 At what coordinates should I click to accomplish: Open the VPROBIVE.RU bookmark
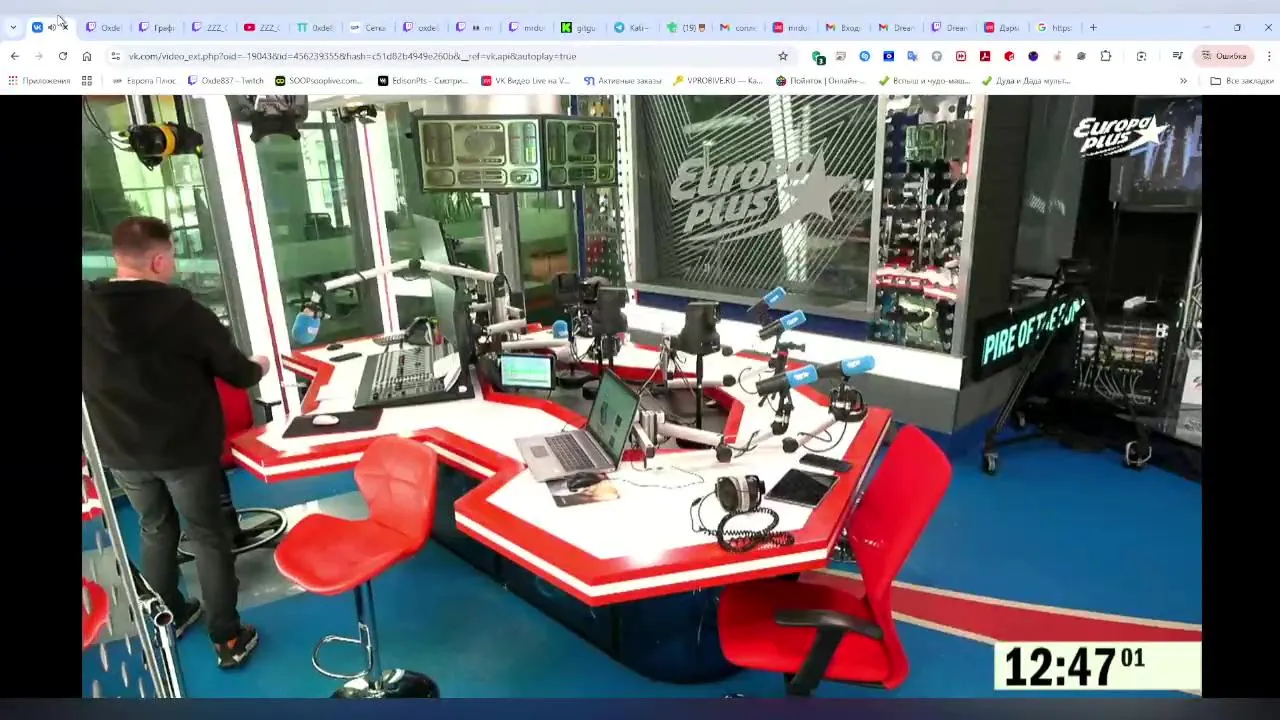coord(718,81)
